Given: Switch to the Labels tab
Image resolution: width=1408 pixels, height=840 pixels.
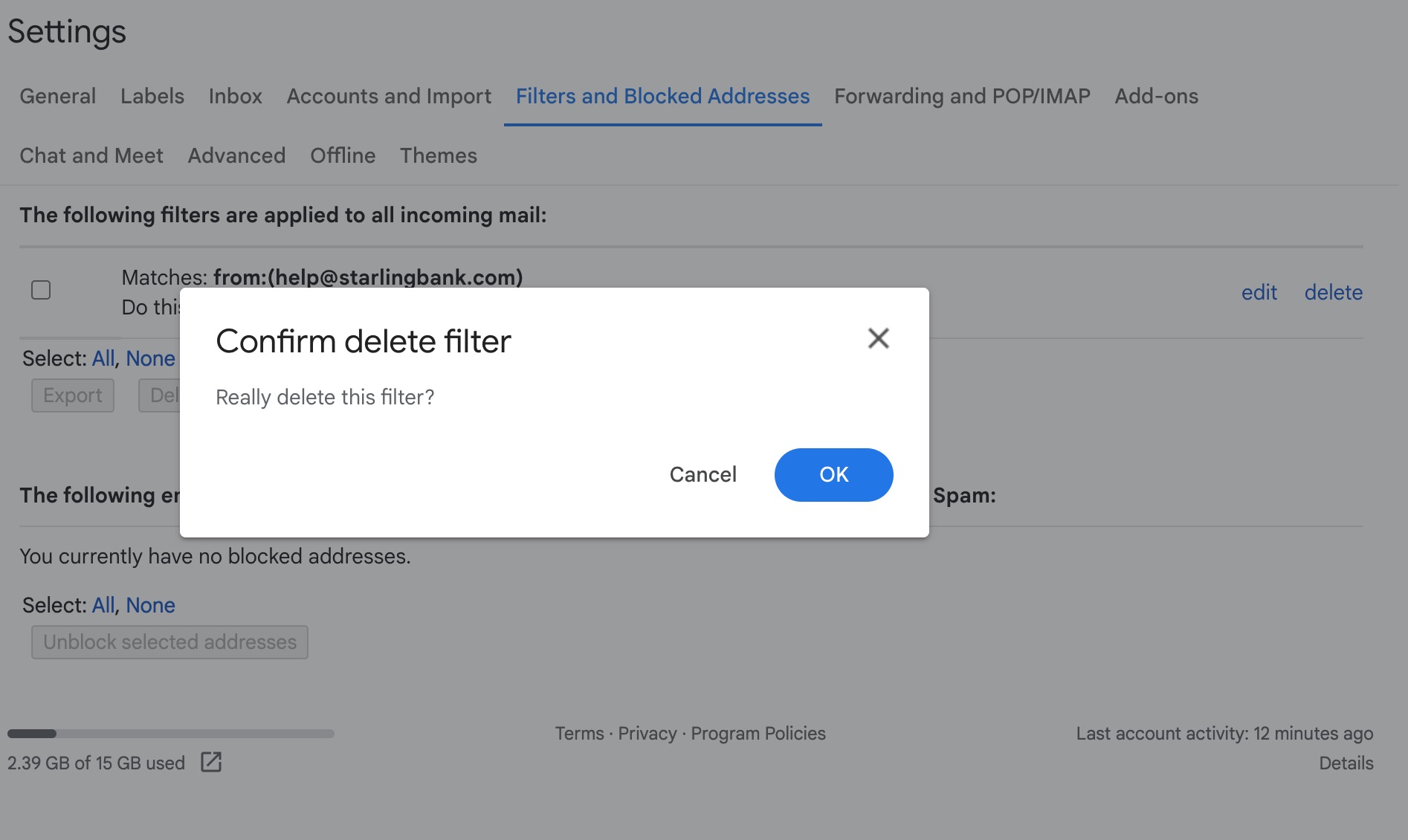Looking at the screenshot, I should point(152,96).
